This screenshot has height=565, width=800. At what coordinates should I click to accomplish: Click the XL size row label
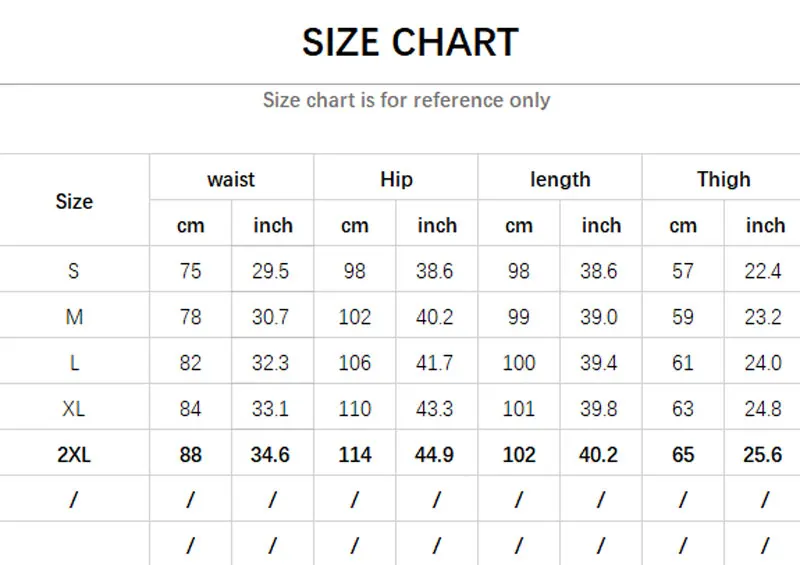pyautogui.click(x=74, y=409)
